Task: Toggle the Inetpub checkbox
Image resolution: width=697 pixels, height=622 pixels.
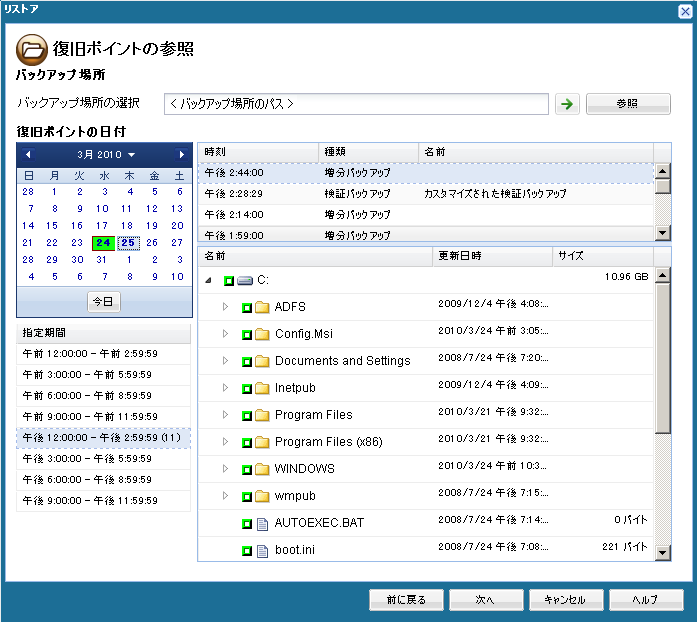Action: pyautogui.click(x=247, y=389)
